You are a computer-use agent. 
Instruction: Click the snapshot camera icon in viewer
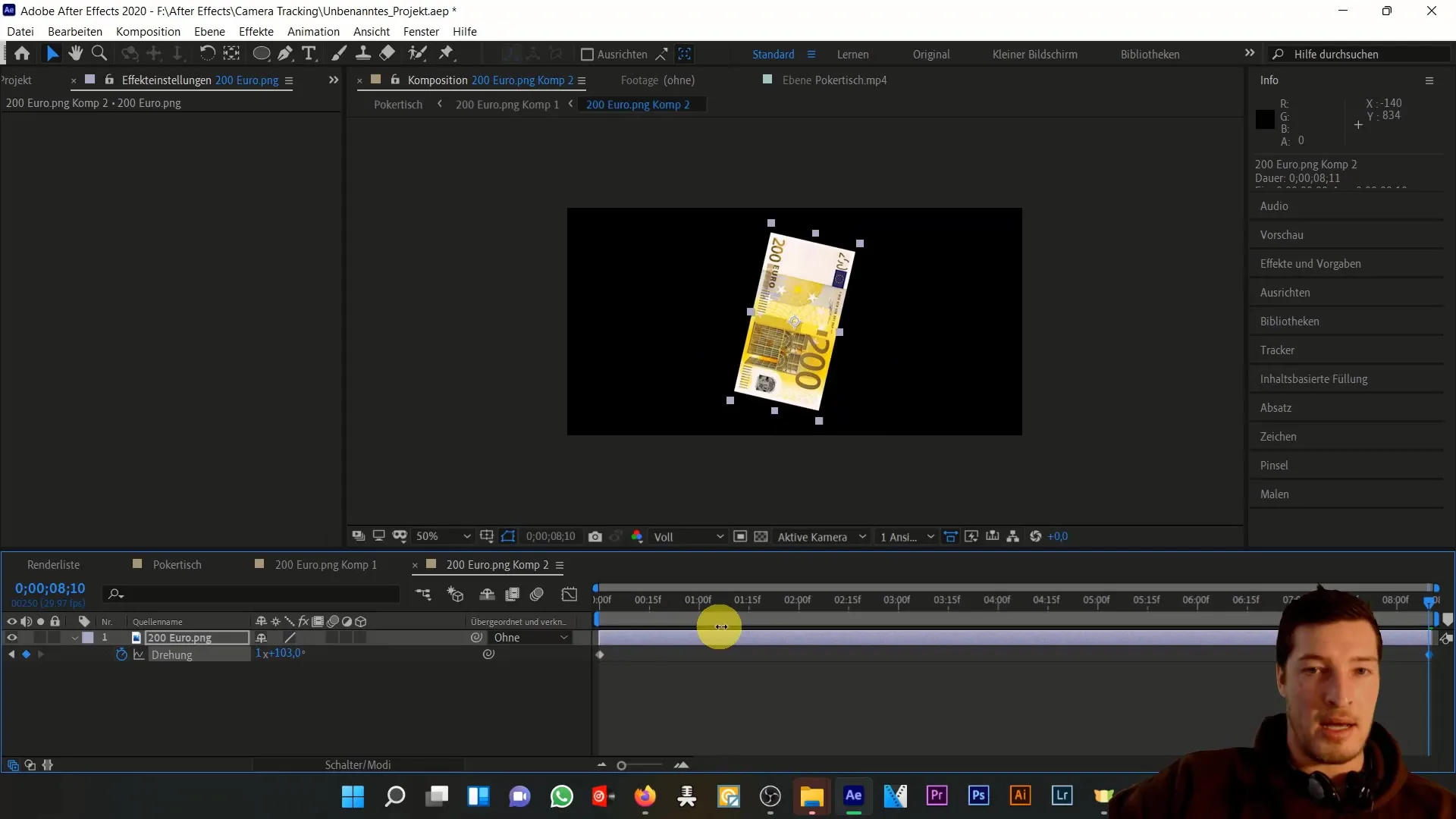pos(595,536)
